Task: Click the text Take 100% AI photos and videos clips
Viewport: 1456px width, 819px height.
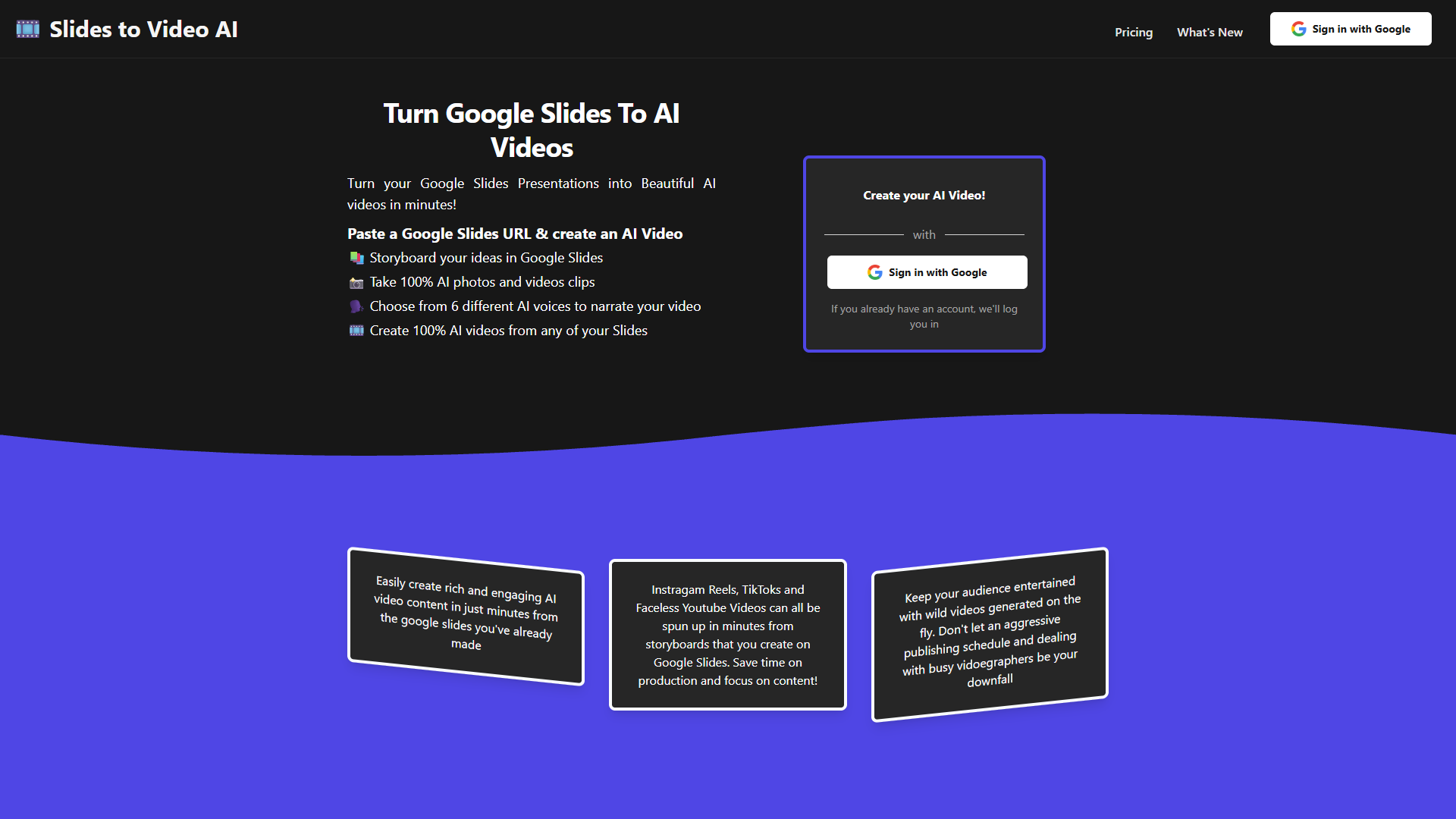Action: coord(482,282)
